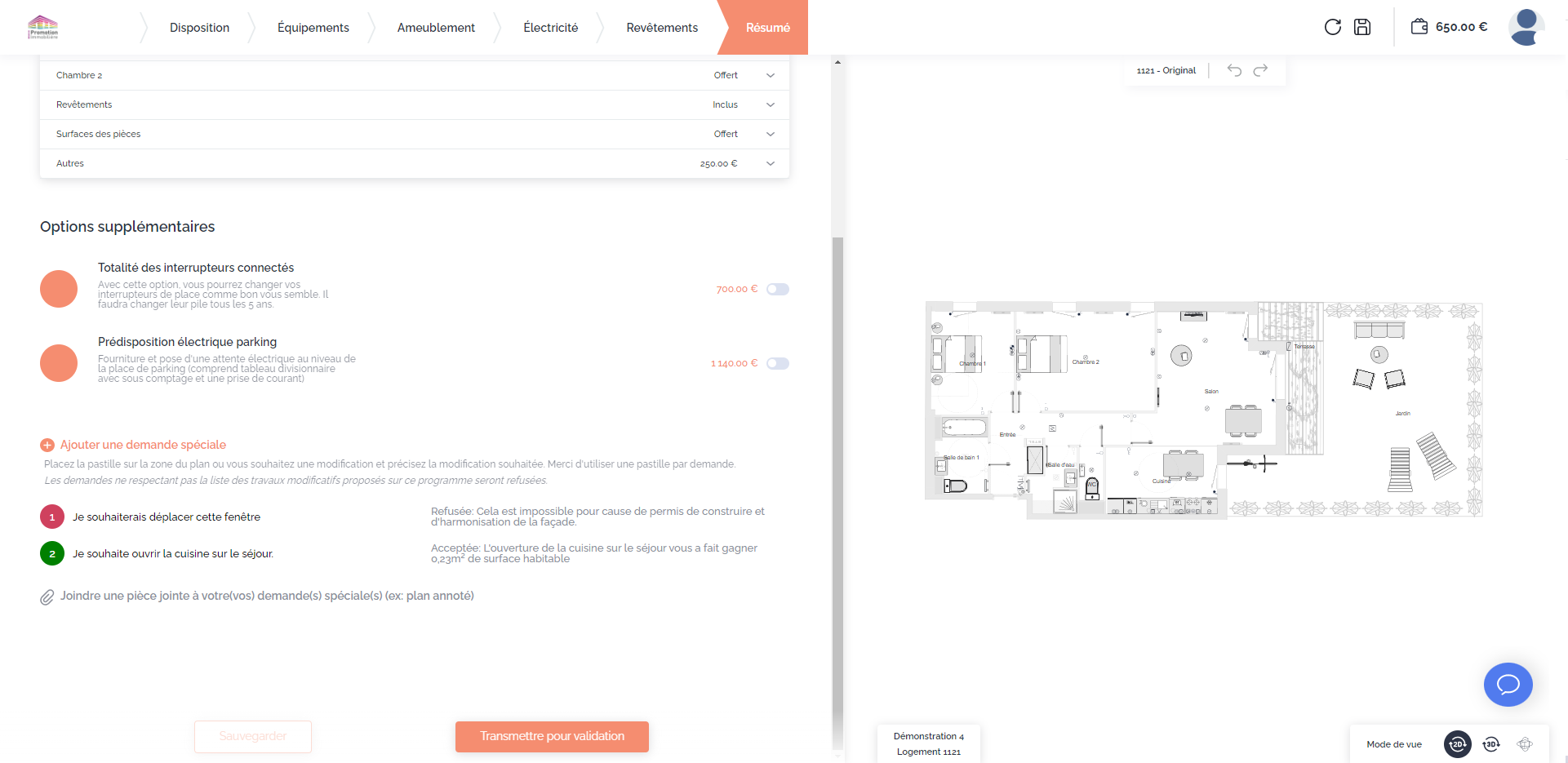The width and height of the screenshot is (1568, 763).
Task: Click the save floppy disk icon
Action: (1362, 27)
